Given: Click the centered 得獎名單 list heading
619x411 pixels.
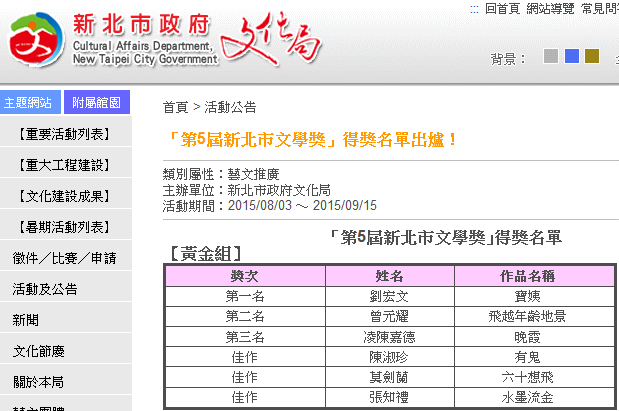Looking at the screenshot, I should pyautogui.click(x=446, y=238).
